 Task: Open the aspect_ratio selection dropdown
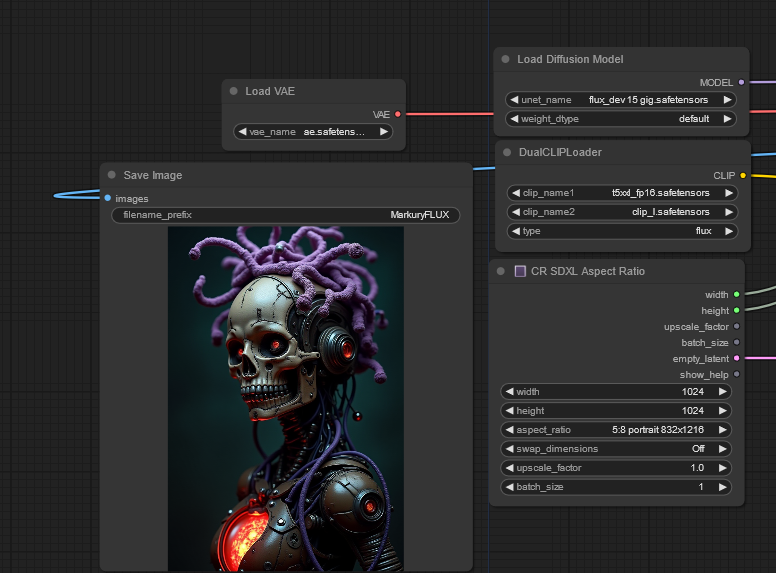pos(615,430)
